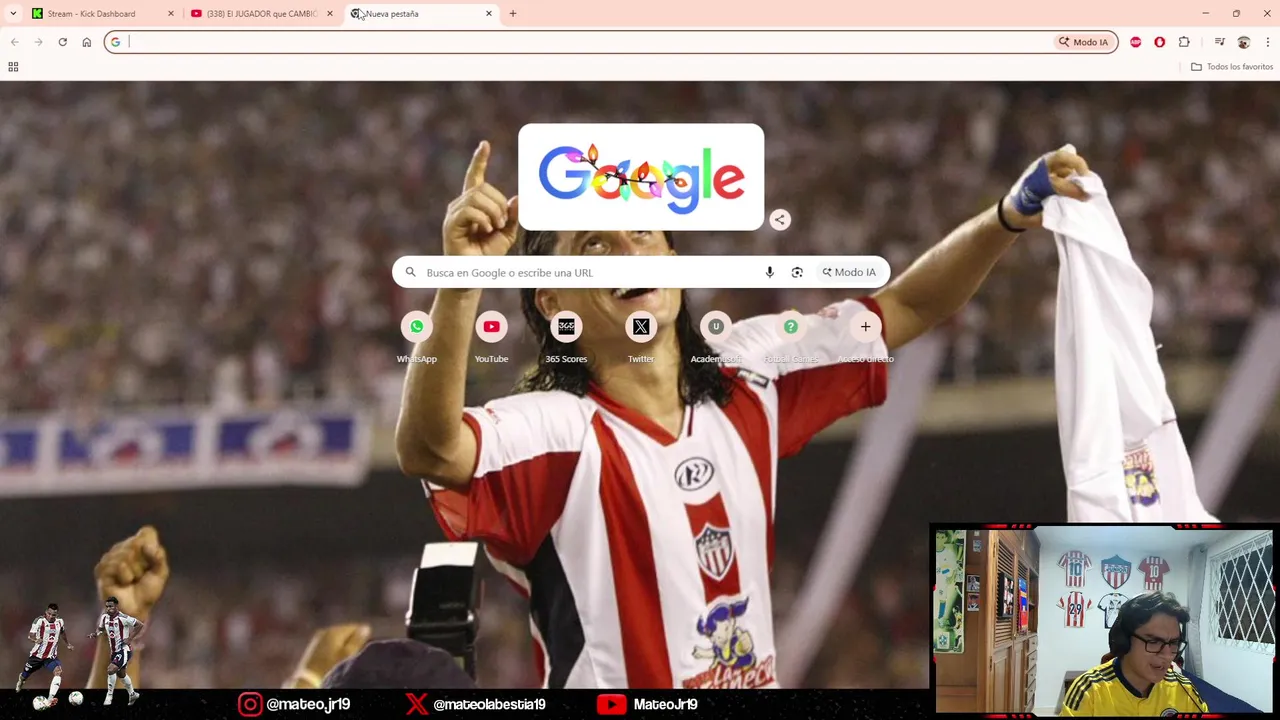This screenshot has width=1280, height=720.
Task: Open the red Opera-style extension icon
Action: [x=1159, y=42]
